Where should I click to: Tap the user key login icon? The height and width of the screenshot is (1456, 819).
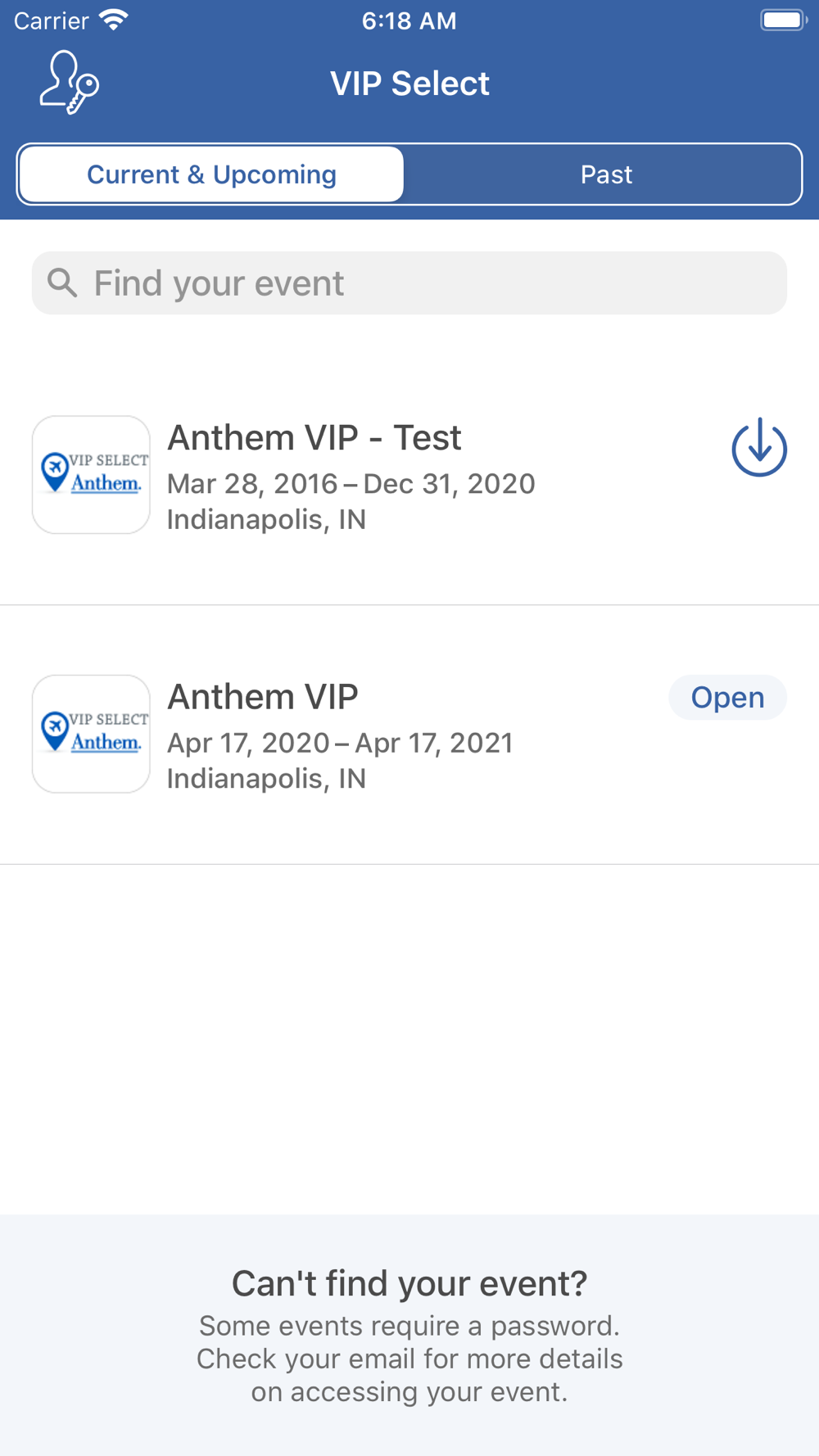70,83
